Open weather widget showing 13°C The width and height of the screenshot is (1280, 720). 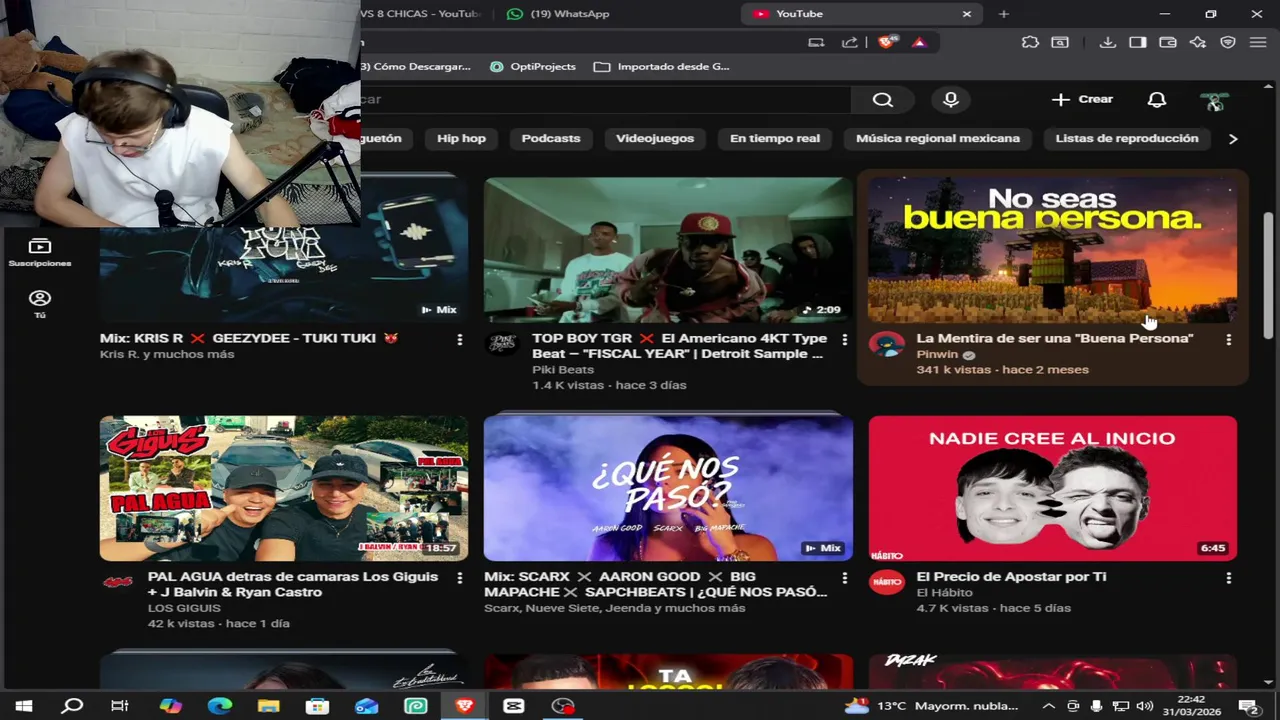pos(931,706)
